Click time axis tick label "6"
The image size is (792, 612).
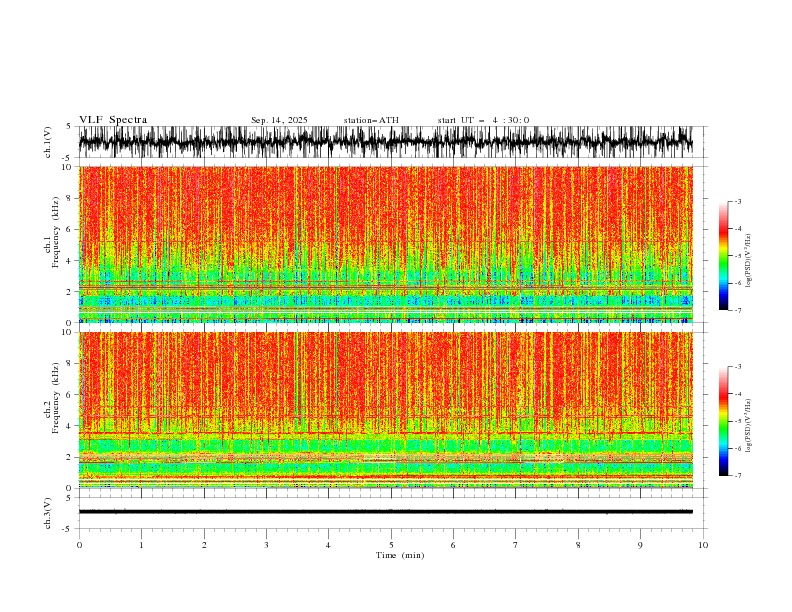pyautogui.click(x=453, y=545)
